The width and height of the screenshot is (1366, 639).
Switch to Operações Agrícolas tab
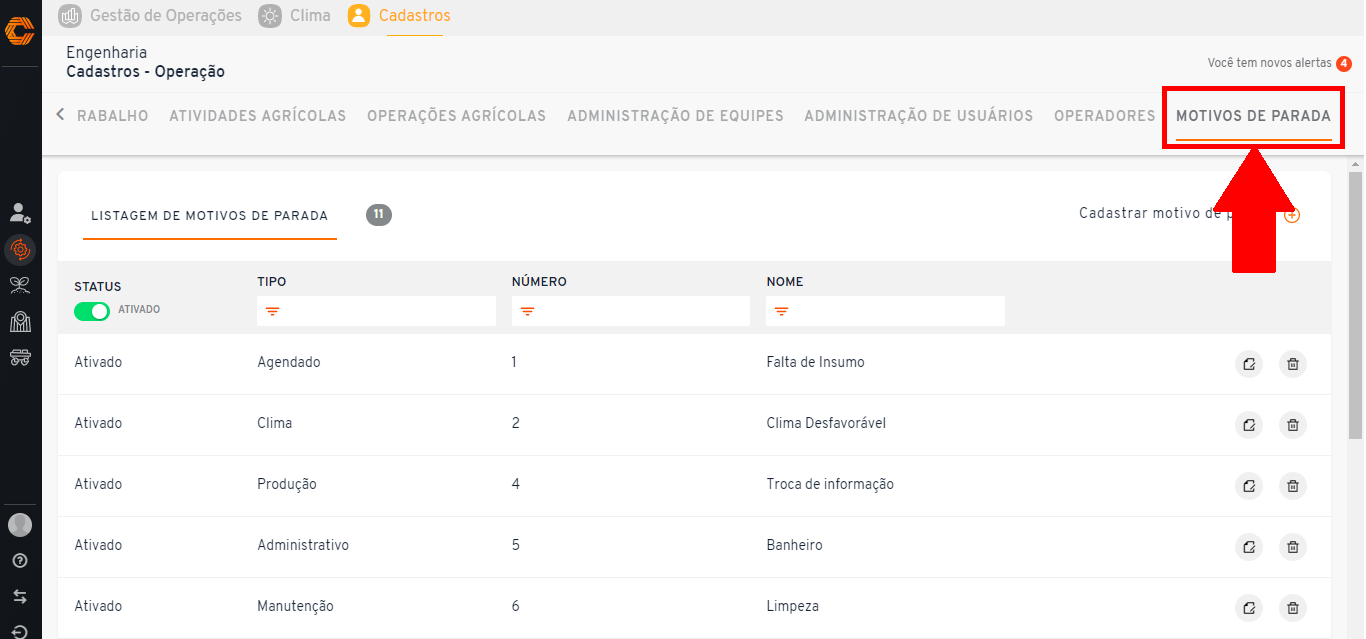[x=457, y=116]
